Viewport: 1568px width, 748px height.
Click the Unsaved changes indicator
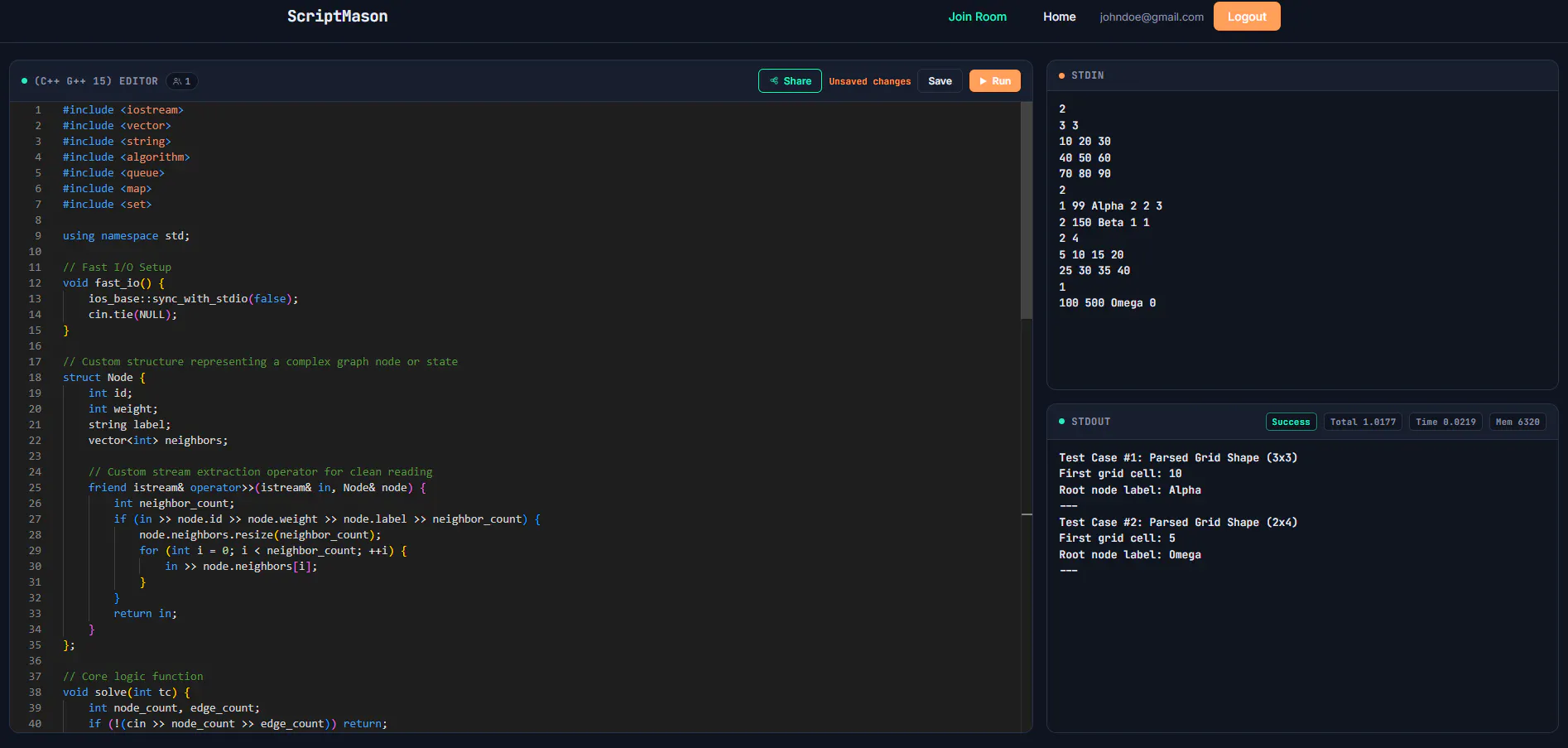pyautogui.click(x=869, y=81)
